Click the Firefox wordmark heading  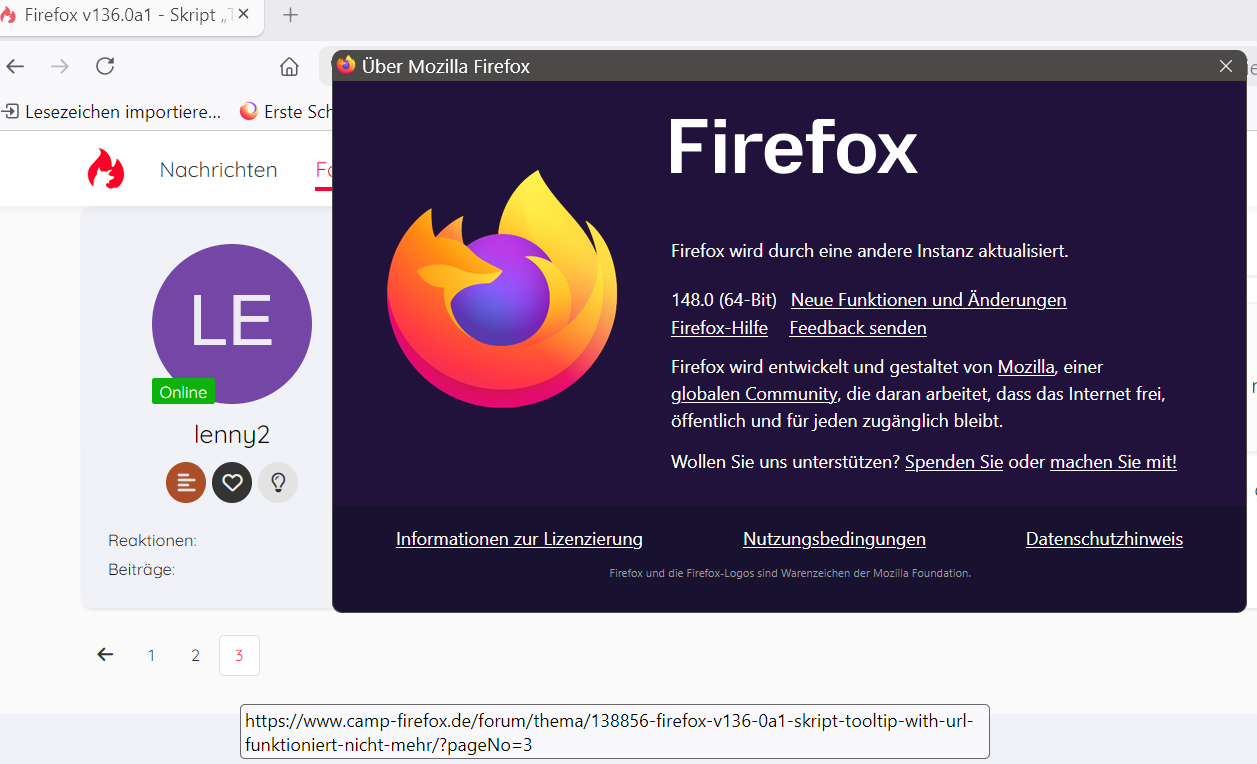[792, 147]
